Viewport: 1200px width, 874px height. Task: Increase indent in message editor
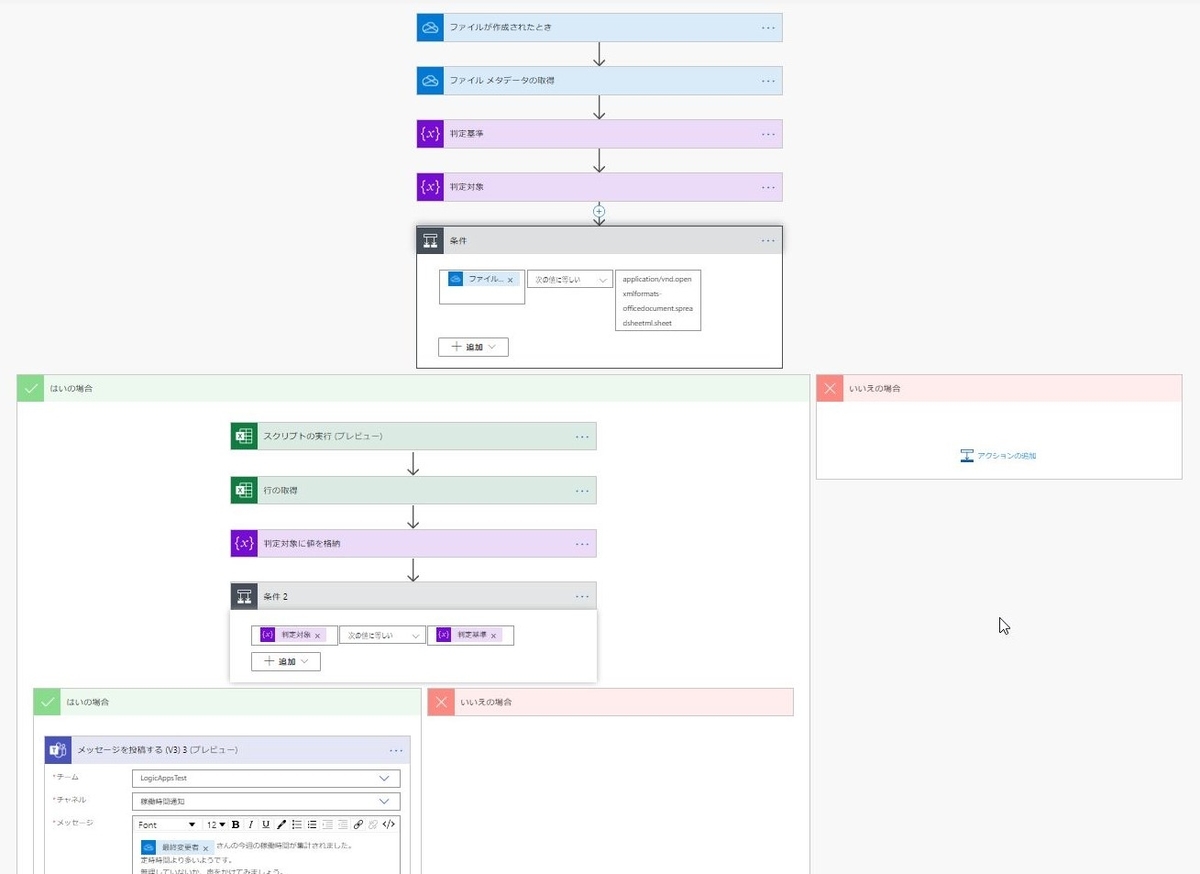click(342, 825)
